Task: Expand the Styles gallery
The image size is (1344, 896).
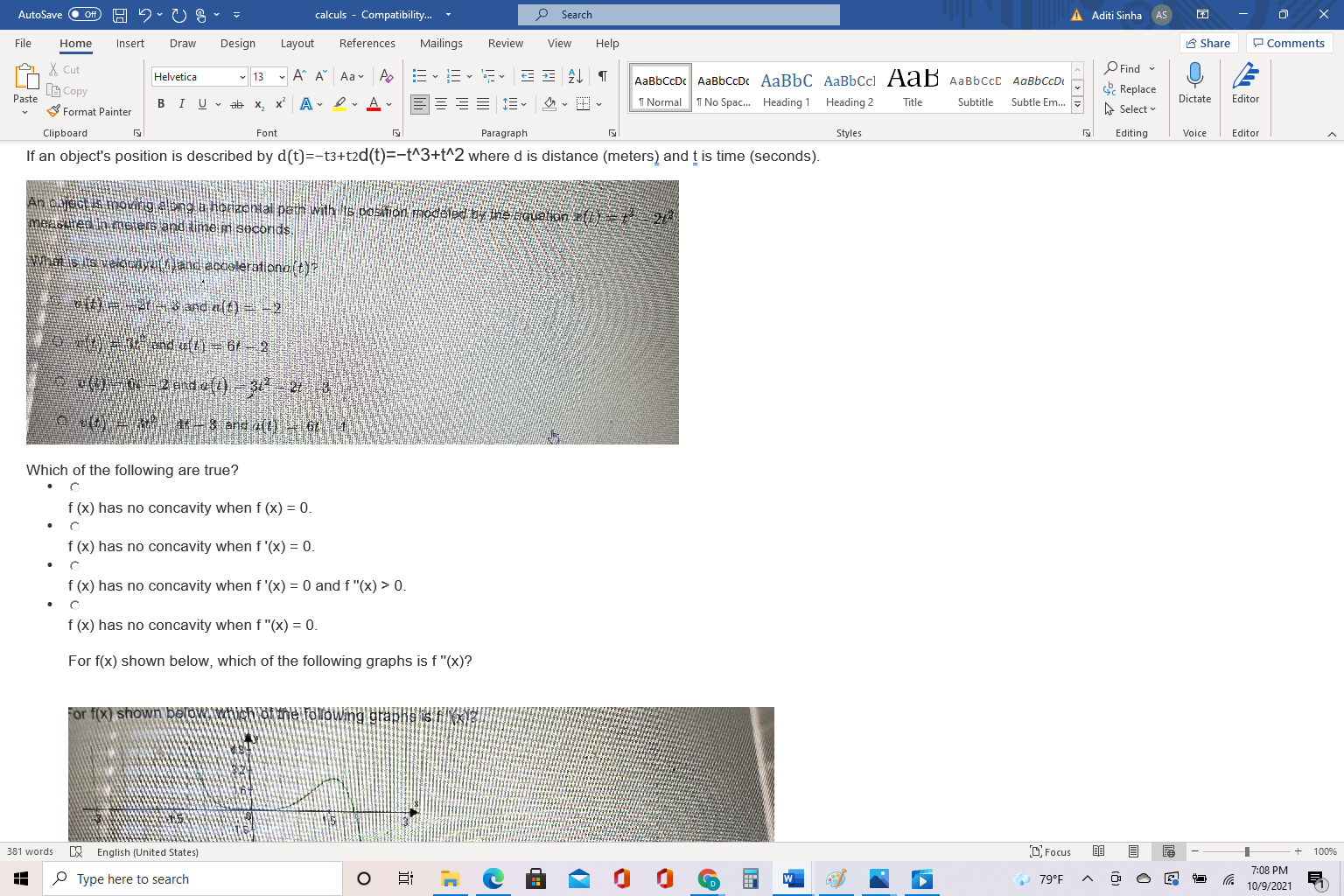Action: 1076,101
